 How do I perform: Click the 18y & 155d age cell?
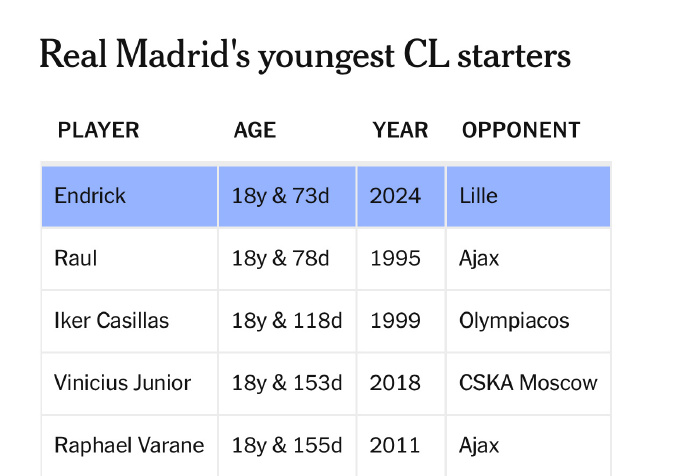click(287, 446)
